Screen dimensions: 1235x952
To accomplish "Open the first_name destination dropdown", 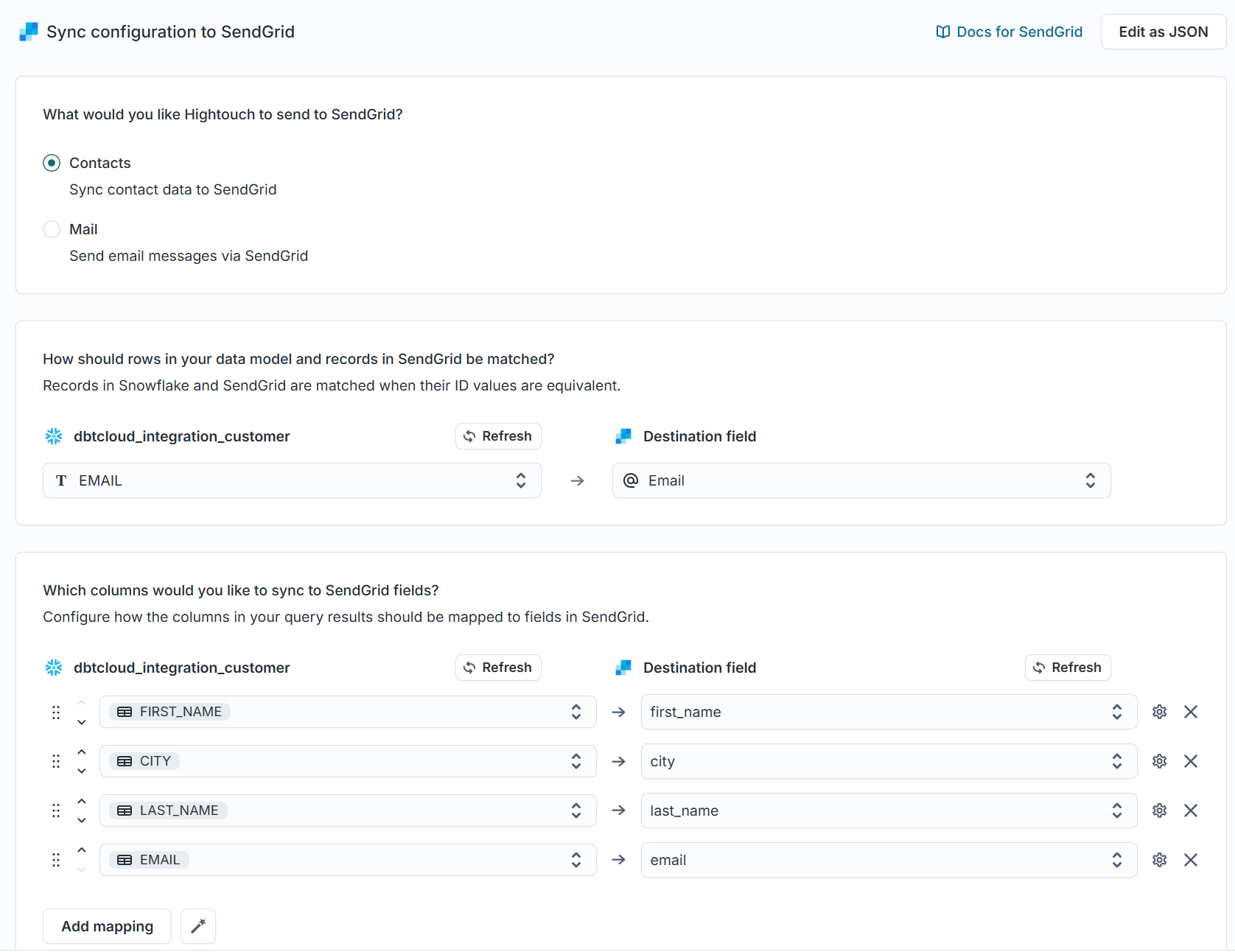I will click(x=889, y=712).
